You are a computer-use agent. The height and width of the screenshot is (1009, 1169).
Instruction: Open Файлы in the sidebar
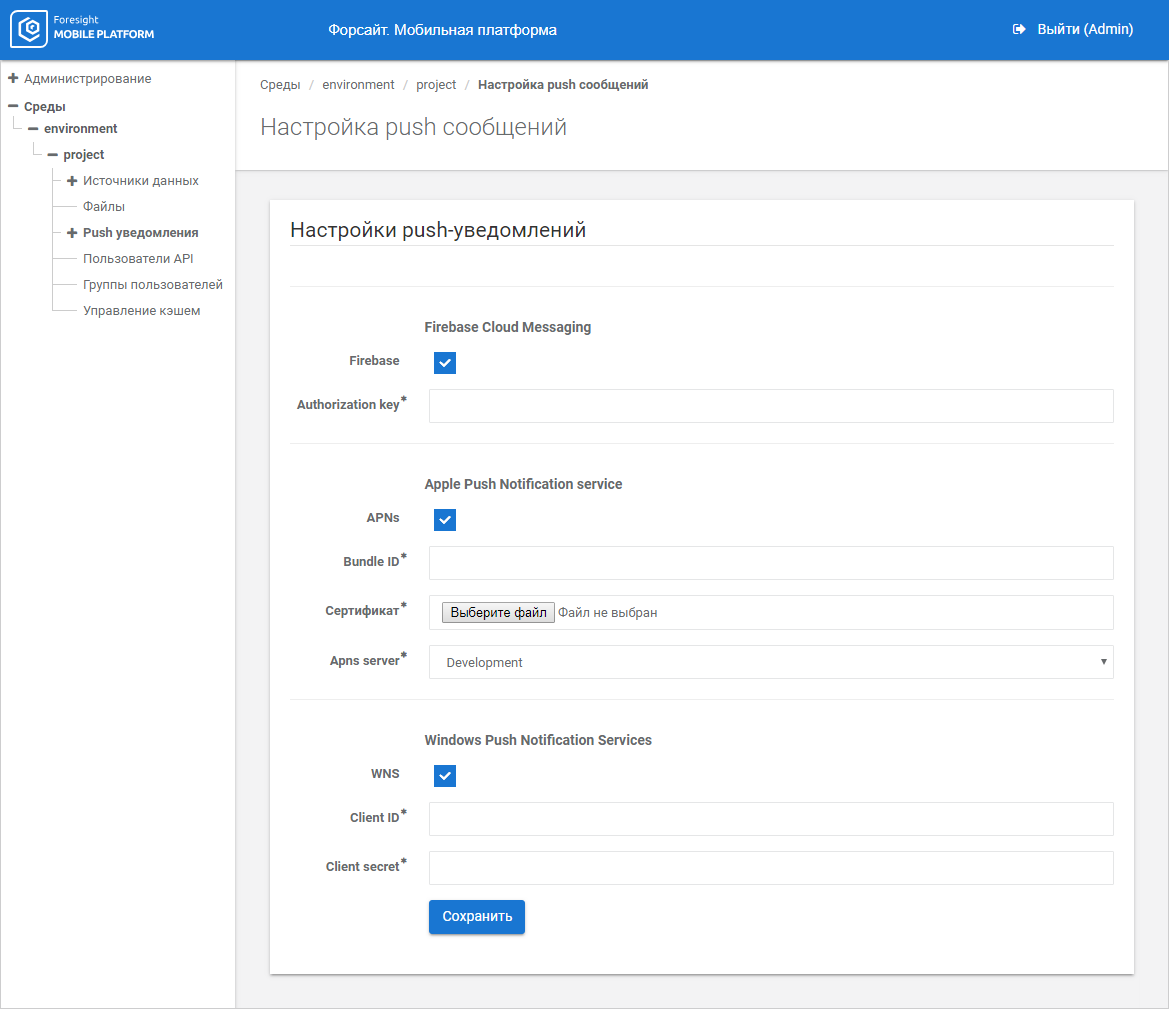pos(104,207)
